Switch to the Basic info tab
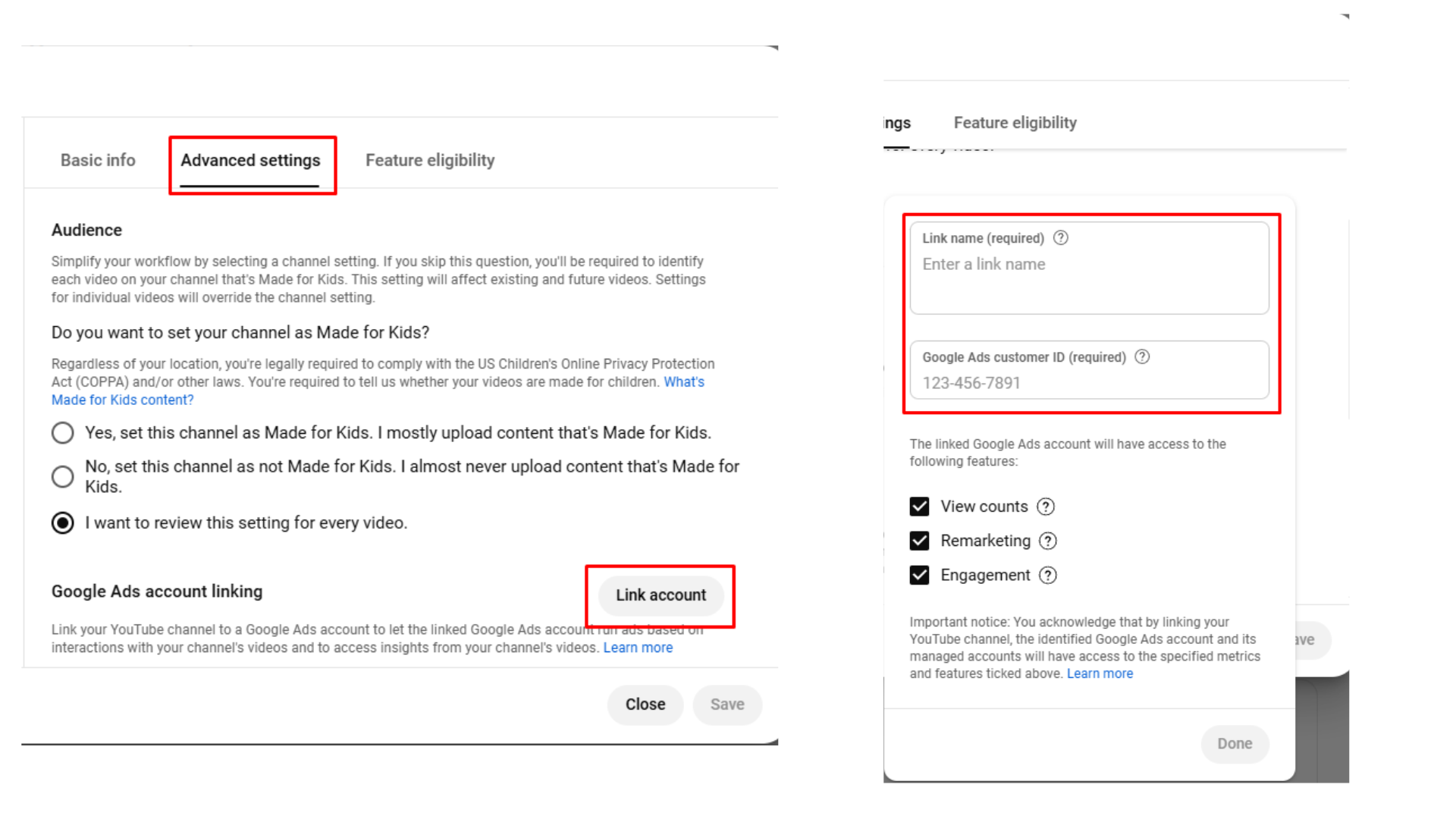The width and height of the screenshot is (1456, 819). pos(98,160)
